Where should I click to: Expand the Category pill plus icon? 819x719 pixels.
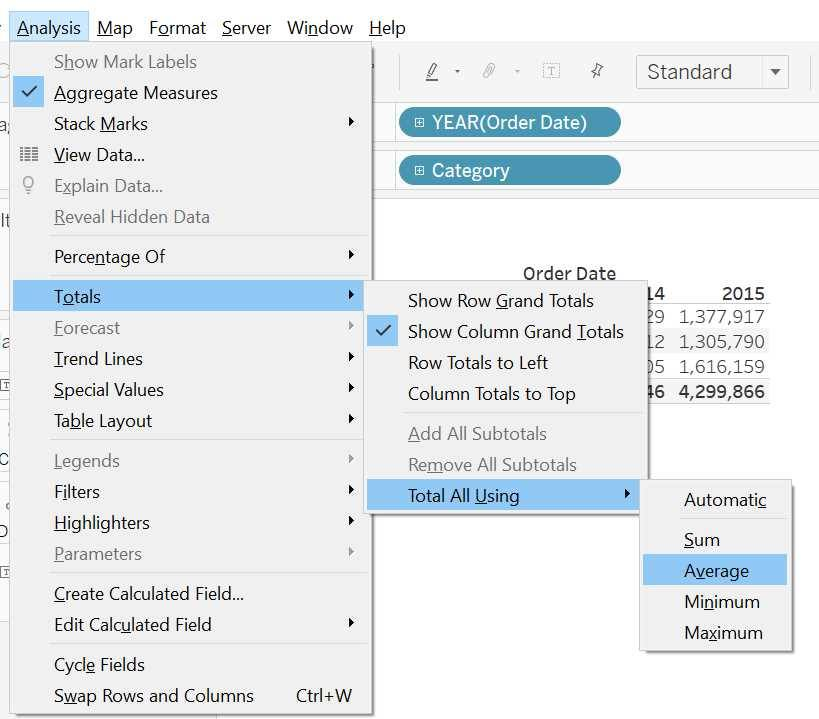tap(419, 171)
